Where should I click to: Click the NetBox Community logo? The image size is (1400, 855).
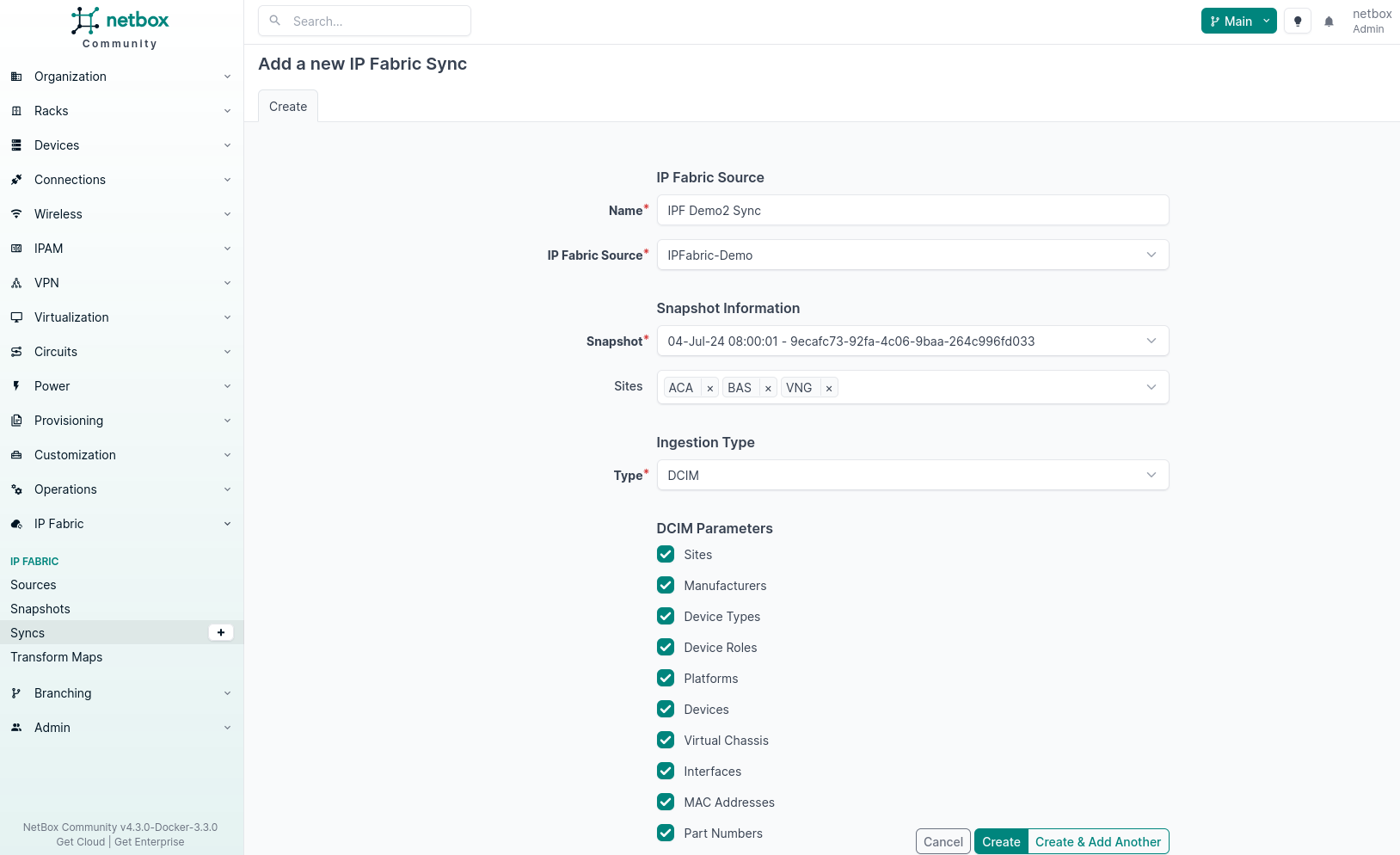click(x=120, y=28)
